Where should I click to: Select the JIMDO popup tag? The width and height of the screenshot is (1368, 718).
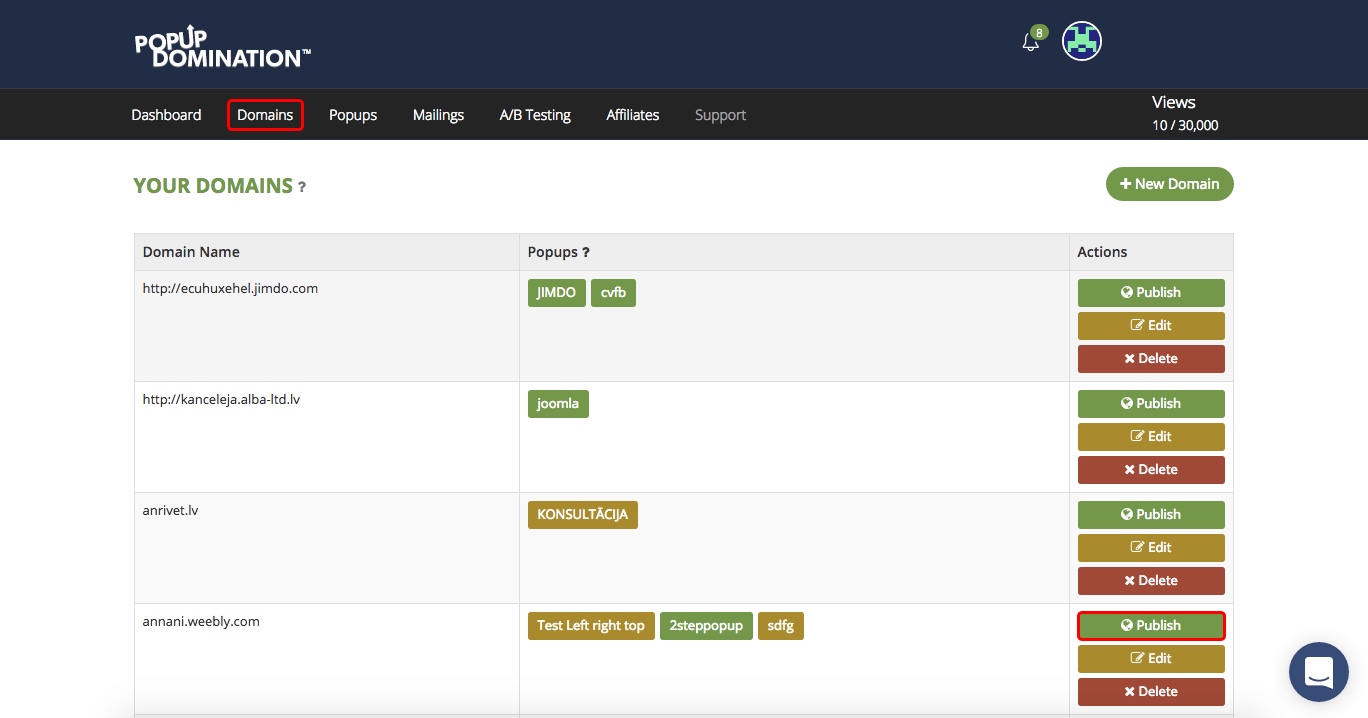(557, 293)
